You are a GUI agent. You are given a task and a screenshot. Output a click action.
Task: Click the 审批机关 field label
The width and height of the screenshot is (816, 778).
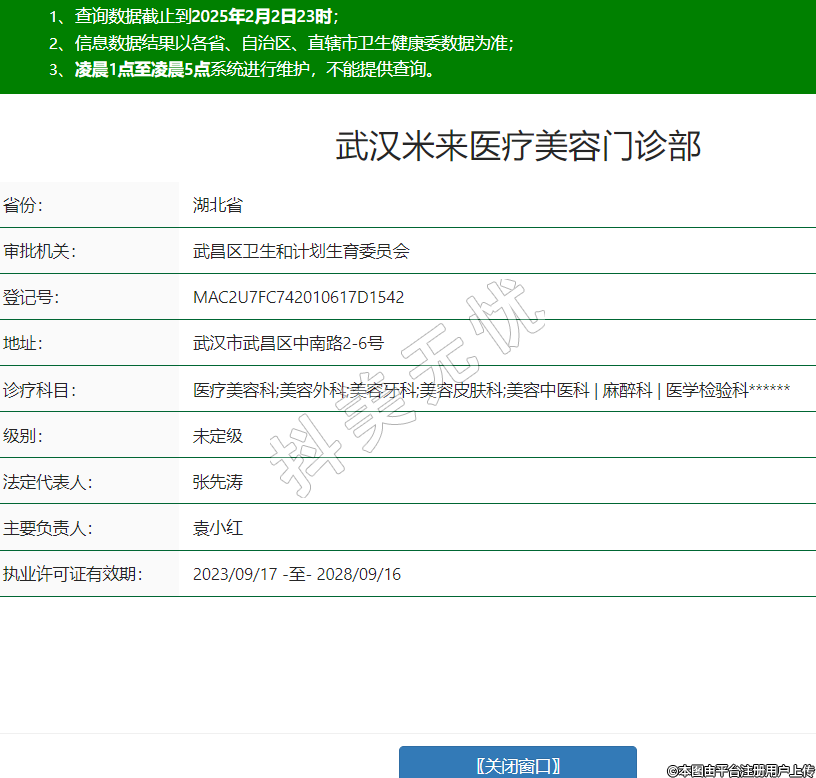[x=39, y=252]
